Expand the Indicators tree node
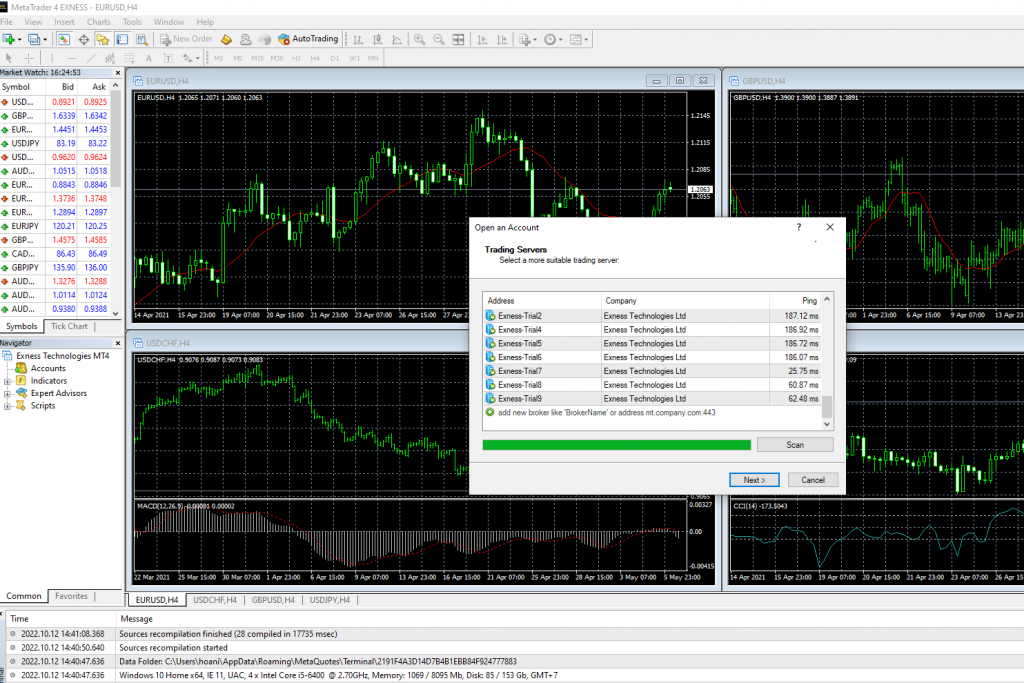Viewport: 1024px width, 683px height. click(7, 381)
